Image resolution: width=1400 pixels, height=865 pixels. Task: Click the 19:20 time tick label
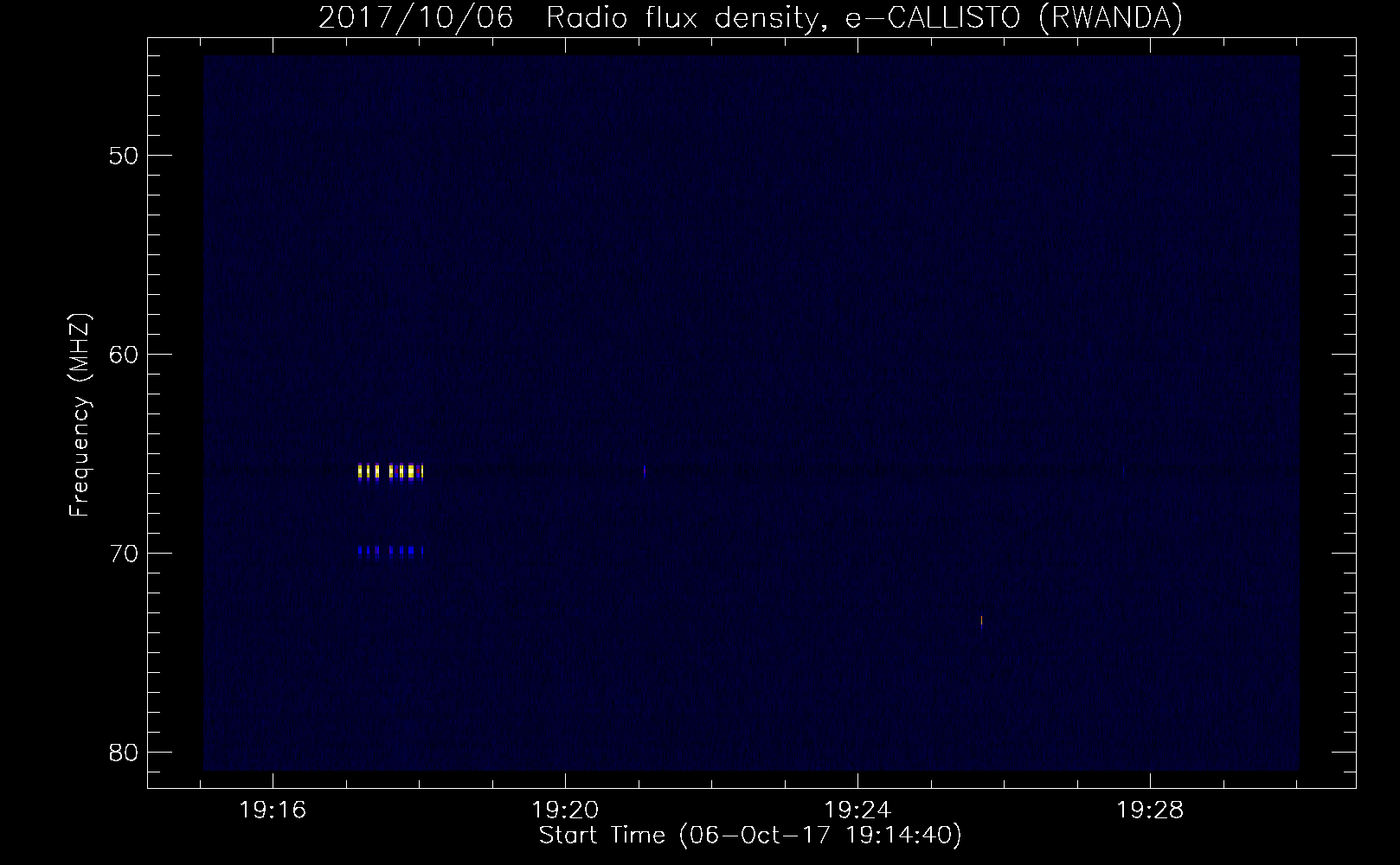(565, 811)
